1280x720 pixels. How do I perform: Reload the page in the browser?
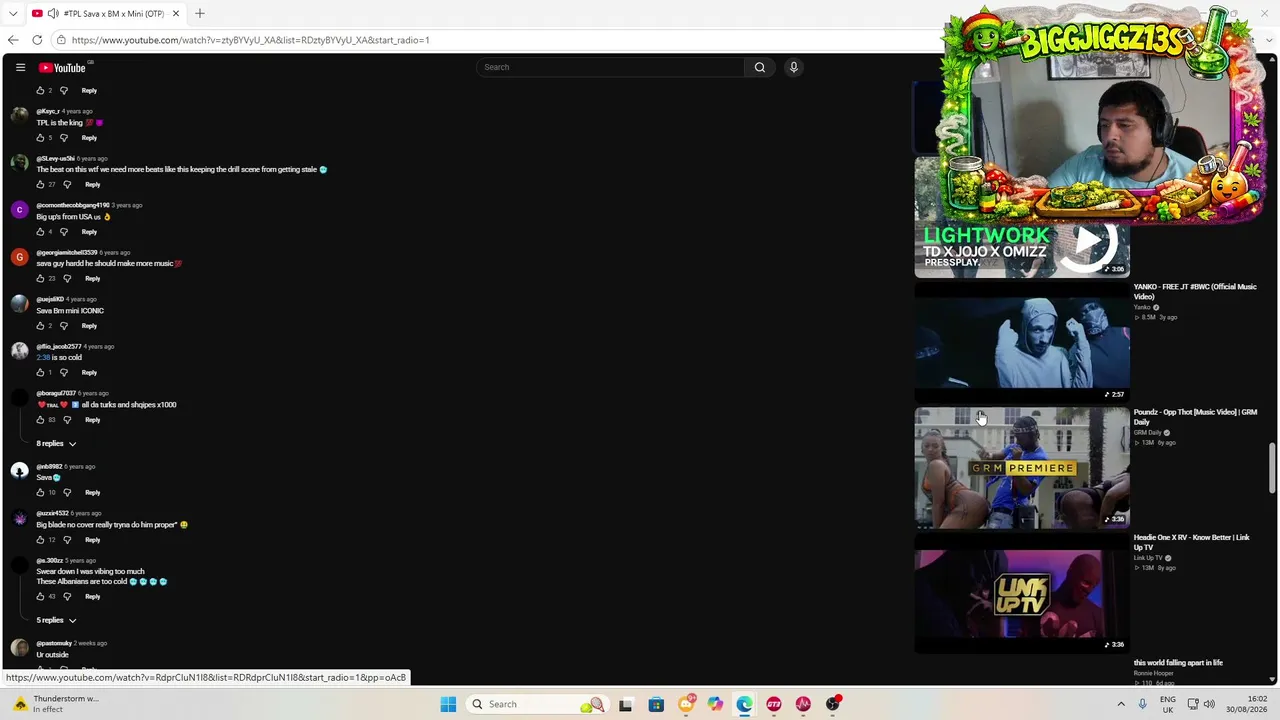coord(37,40)
